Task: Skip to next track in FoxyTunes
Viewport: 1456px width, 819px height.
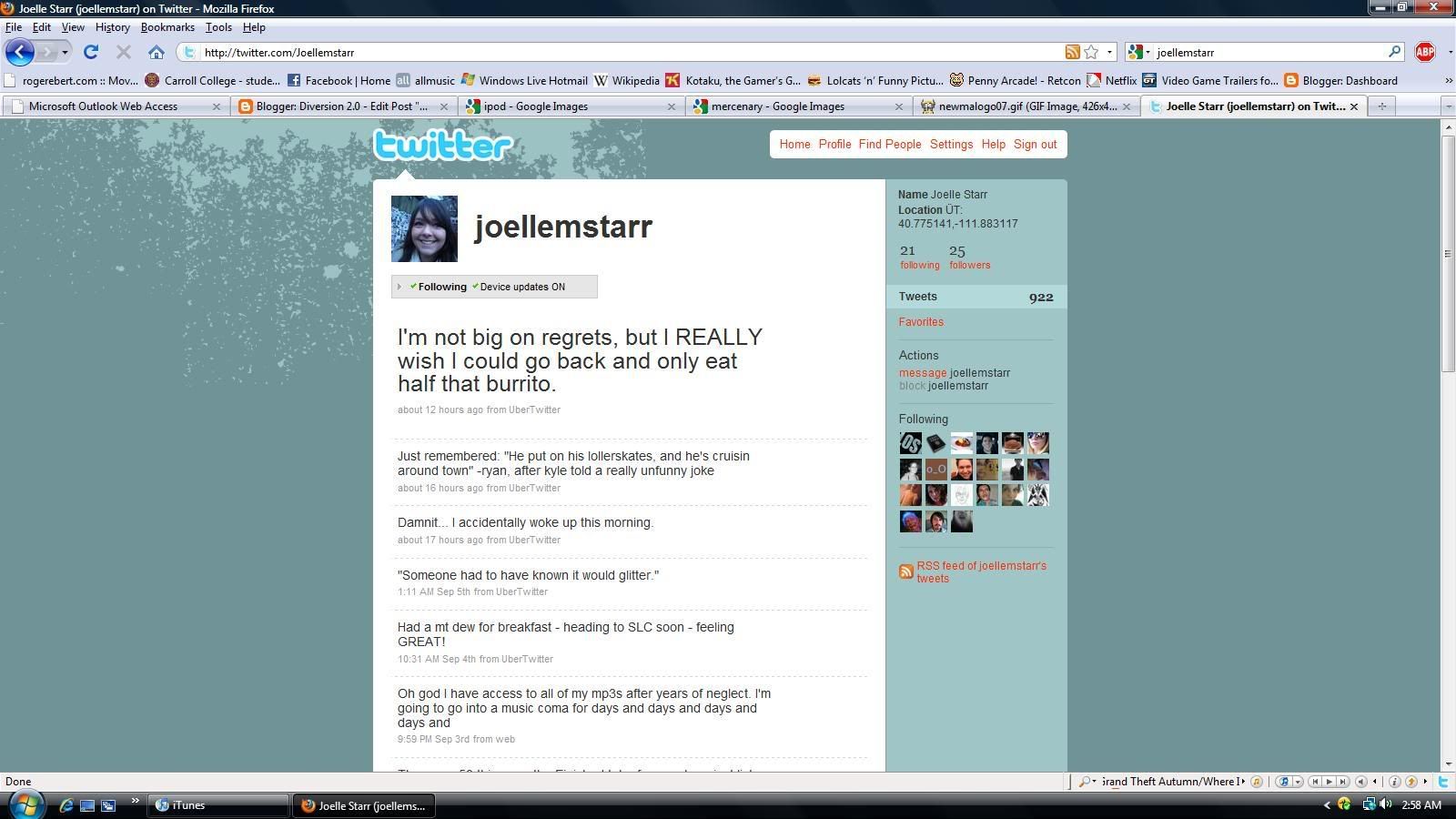Action: 1342,782
